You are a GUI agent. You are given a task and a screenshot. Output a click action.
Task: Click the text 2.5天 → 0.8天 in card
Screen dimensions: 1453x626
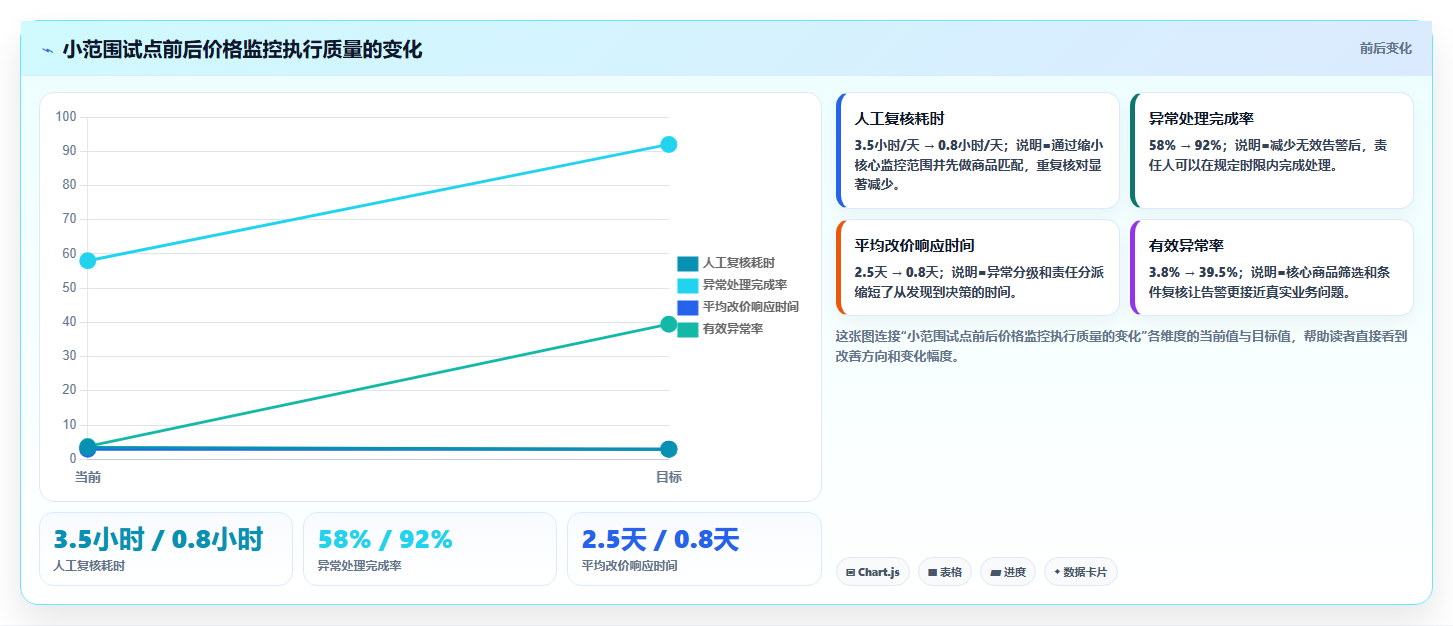coord(897,272)
